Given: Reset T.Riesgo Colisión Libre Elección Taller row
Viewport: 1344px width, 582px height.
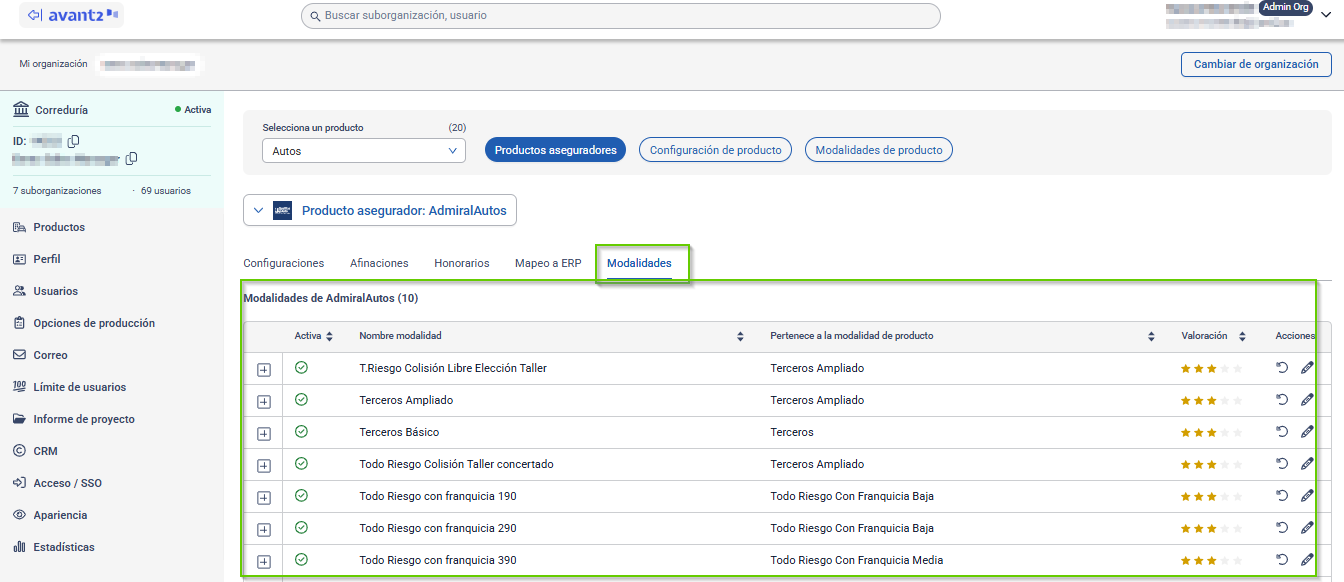Looking at the screenshot, I should click(1282, 368).
